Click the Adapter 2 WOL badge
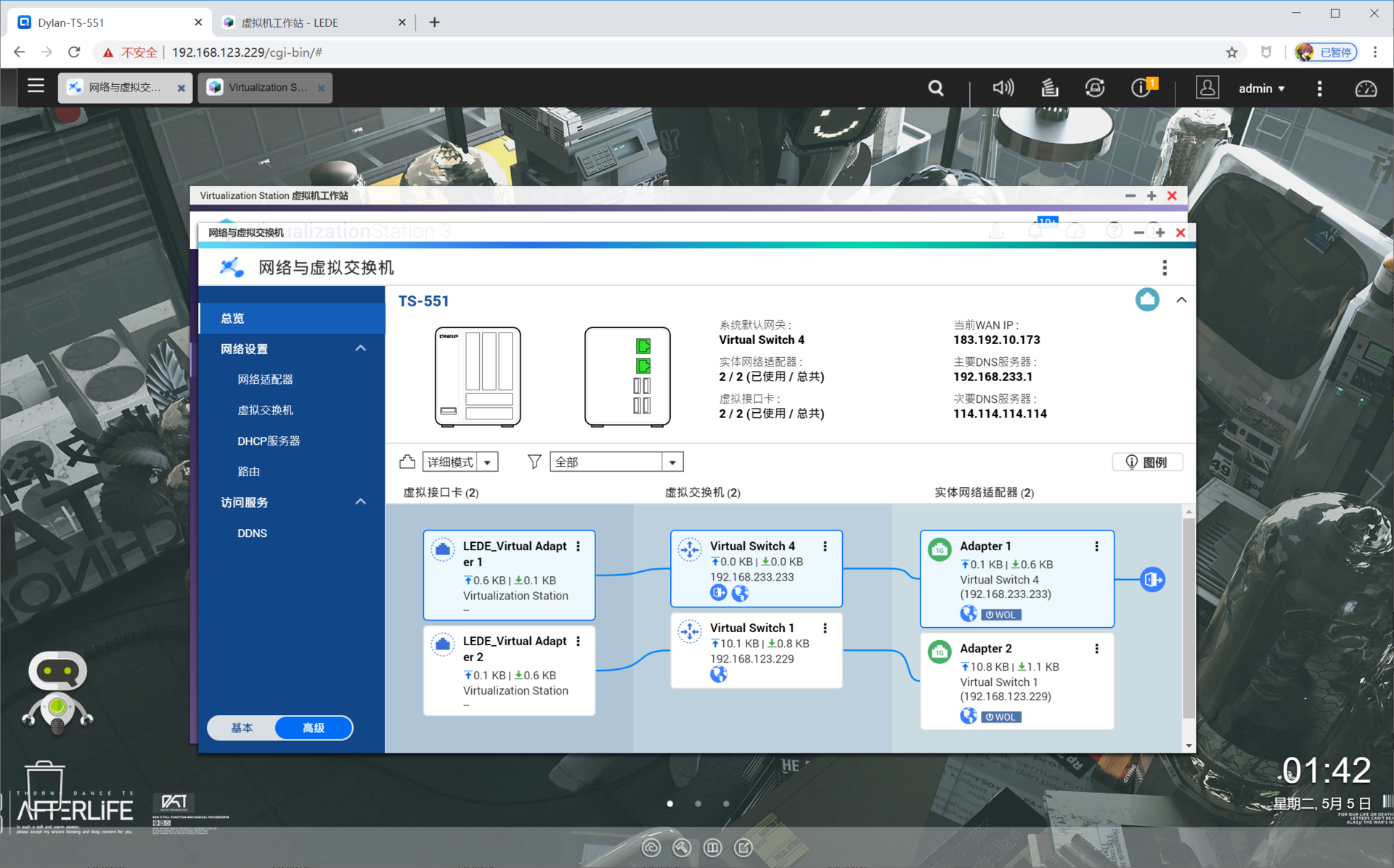The width and height of the screenshot is (1394, 868). tap(1001, 717)
